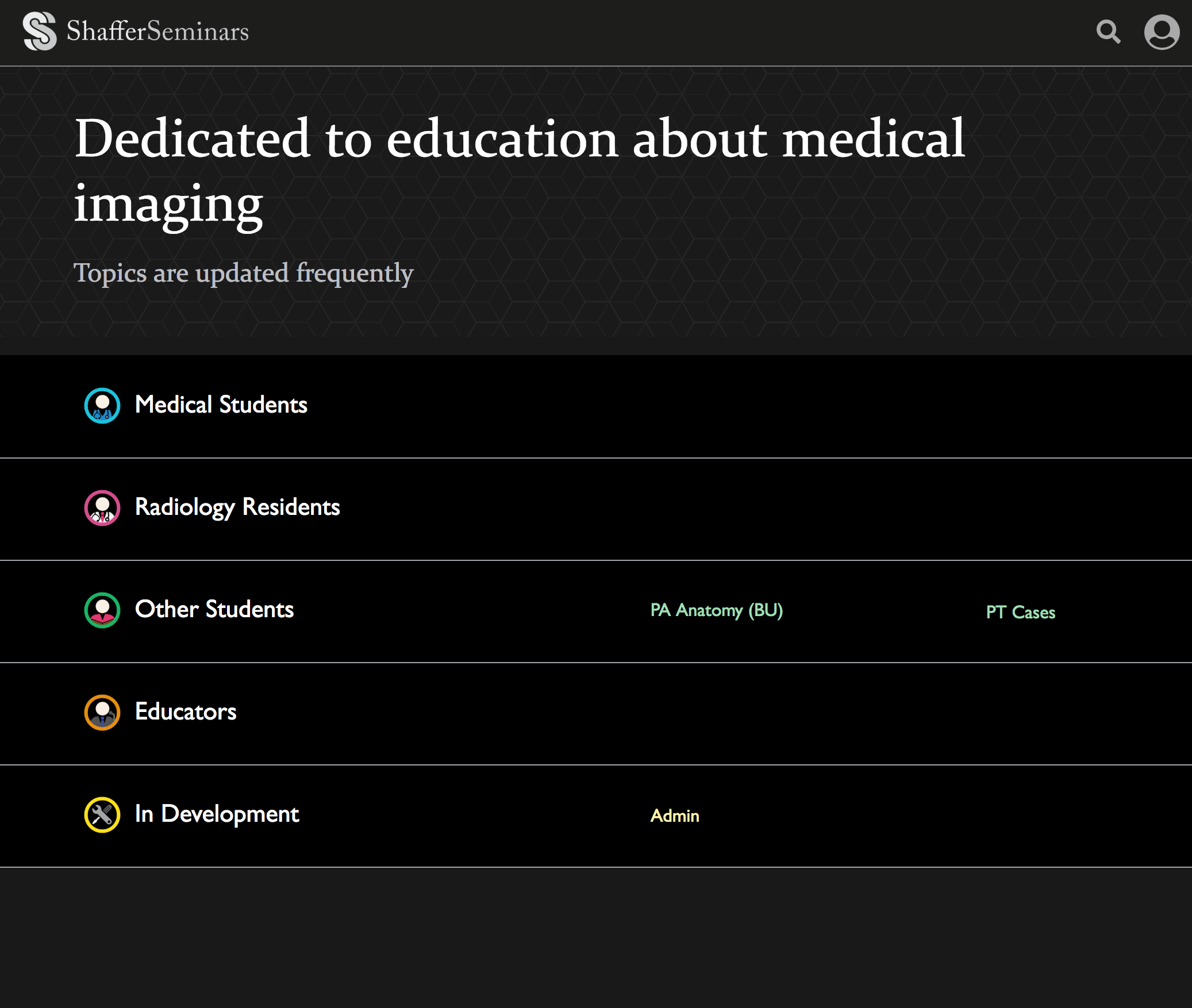Open the user account profile icon

[1162, 32]
